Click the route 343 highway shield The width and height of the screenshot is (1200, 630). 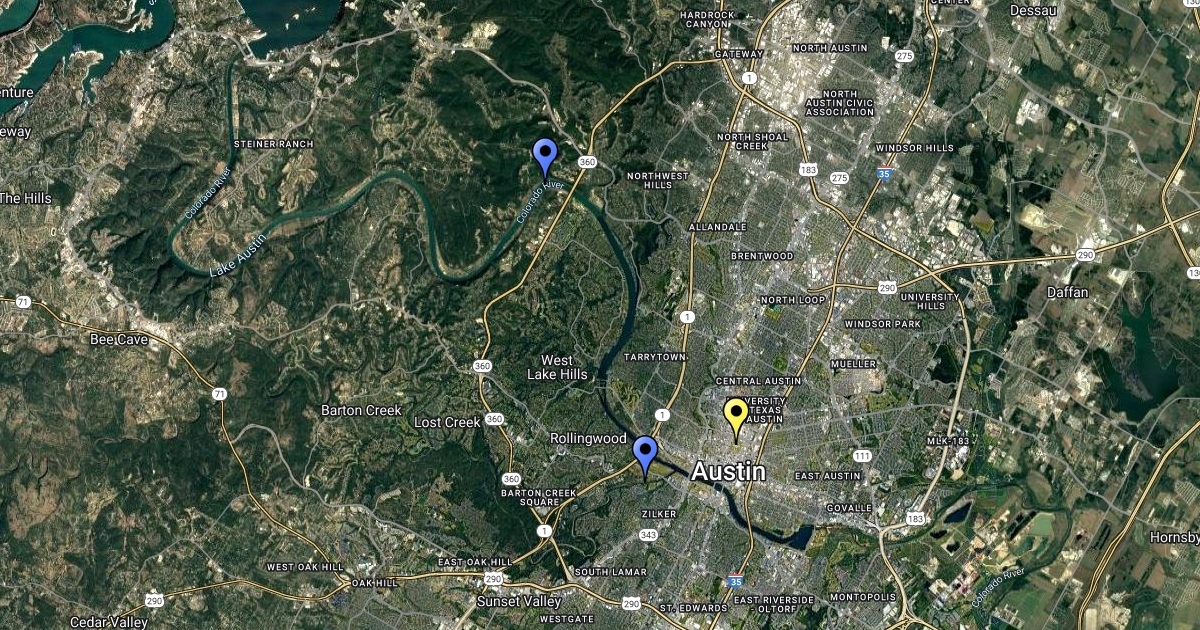(648, 535)
